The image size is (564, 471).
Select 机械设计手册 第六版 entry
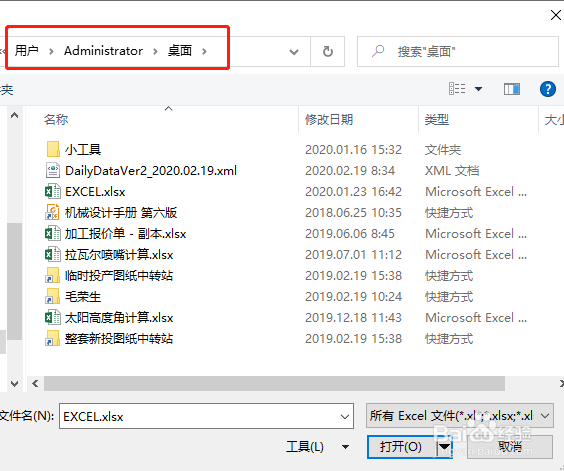pos(121,213)
